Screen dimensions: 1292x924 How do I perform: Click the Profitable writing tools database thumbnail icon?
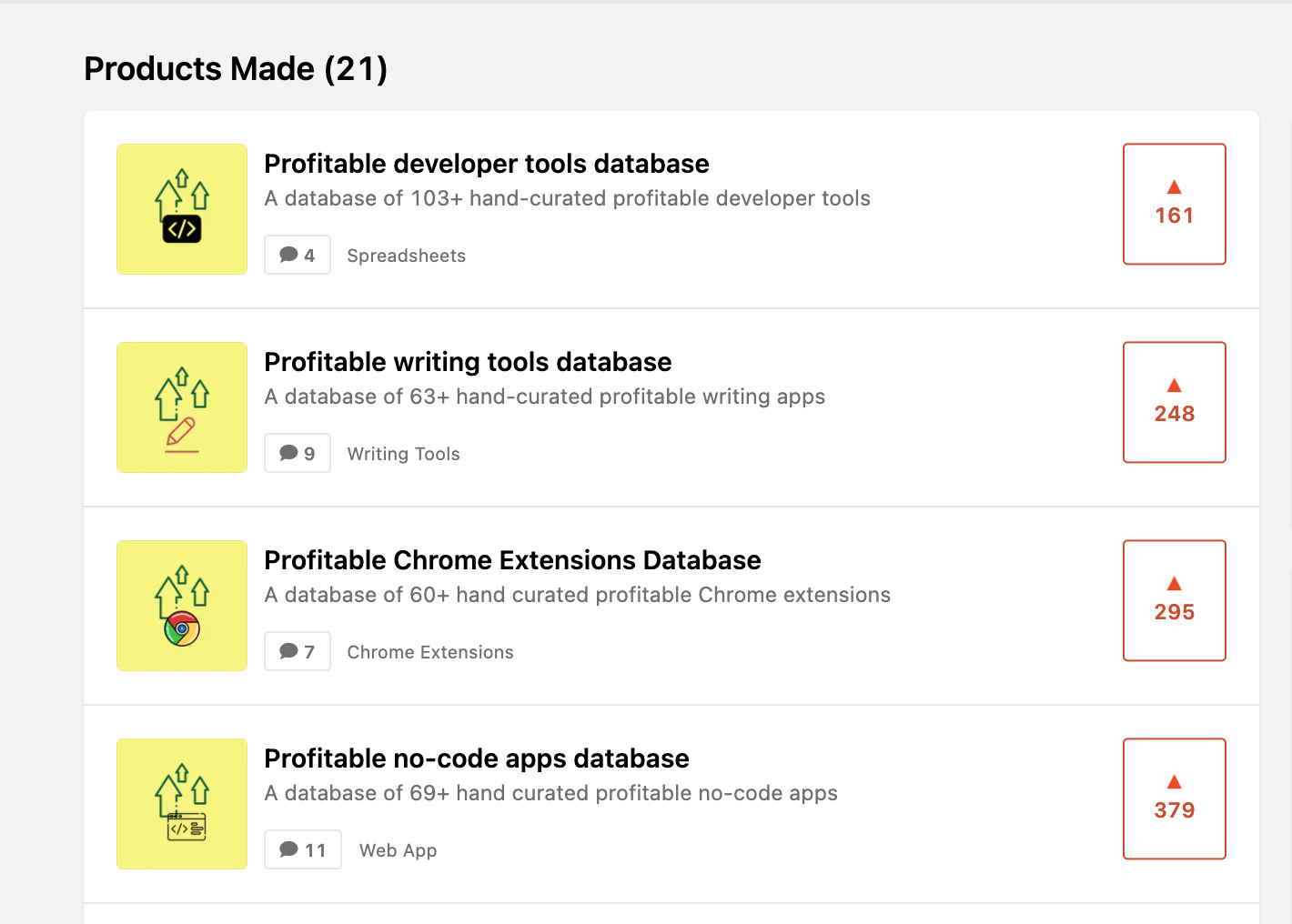[x=181, y=407]
